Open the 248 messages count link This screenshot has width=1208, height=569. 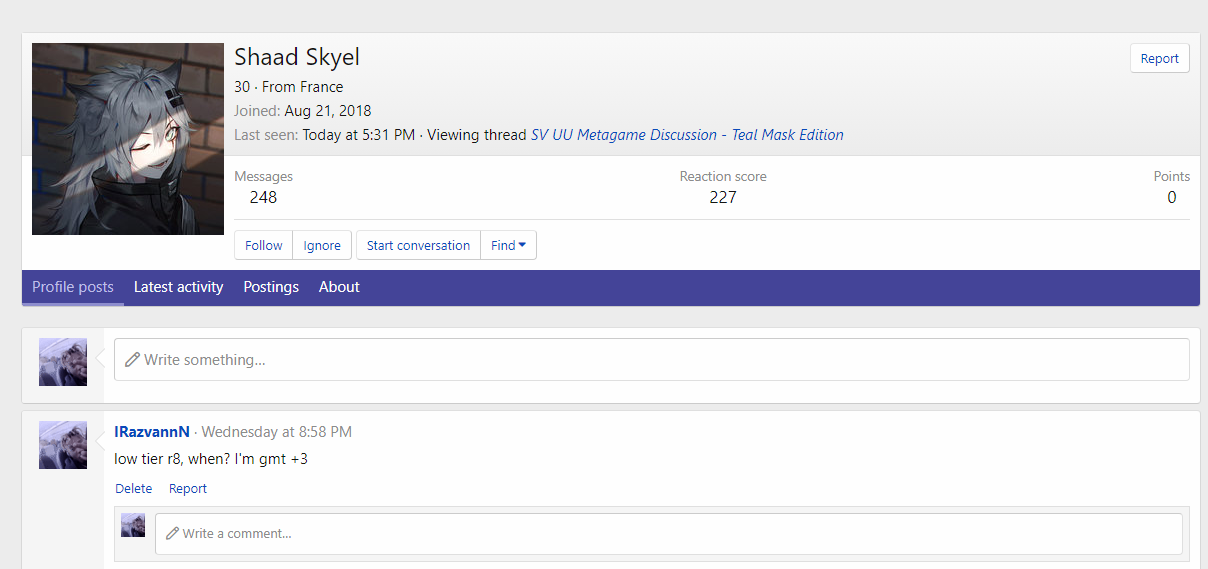click(x=263, y=197)
